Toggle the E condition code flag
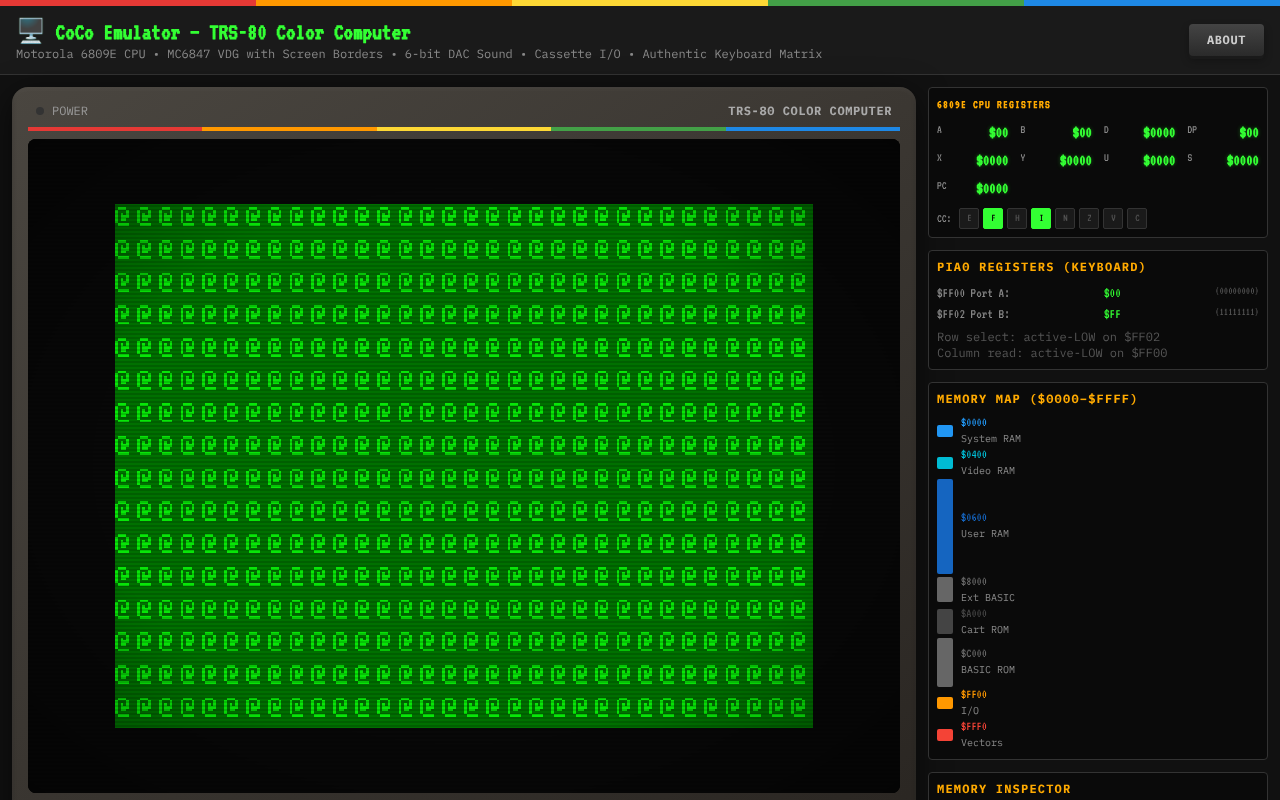Screen dimensions: 1280x800 (969, 218)
